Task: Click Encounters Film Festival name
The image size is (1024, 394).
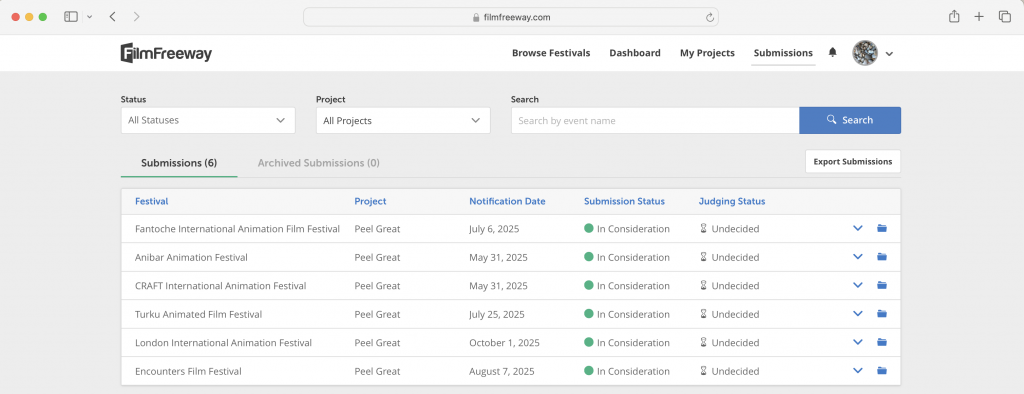Action: point(188,371)
